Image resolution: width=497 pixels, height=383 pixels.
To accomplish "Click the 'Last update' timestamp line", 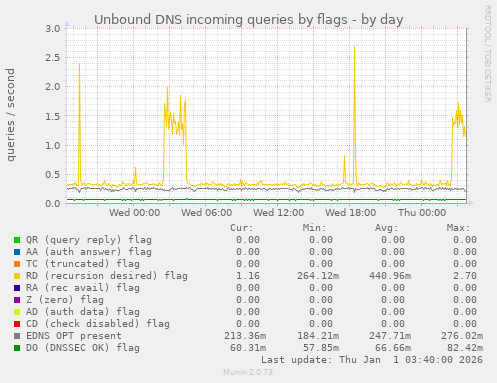I will pos(372,360).
